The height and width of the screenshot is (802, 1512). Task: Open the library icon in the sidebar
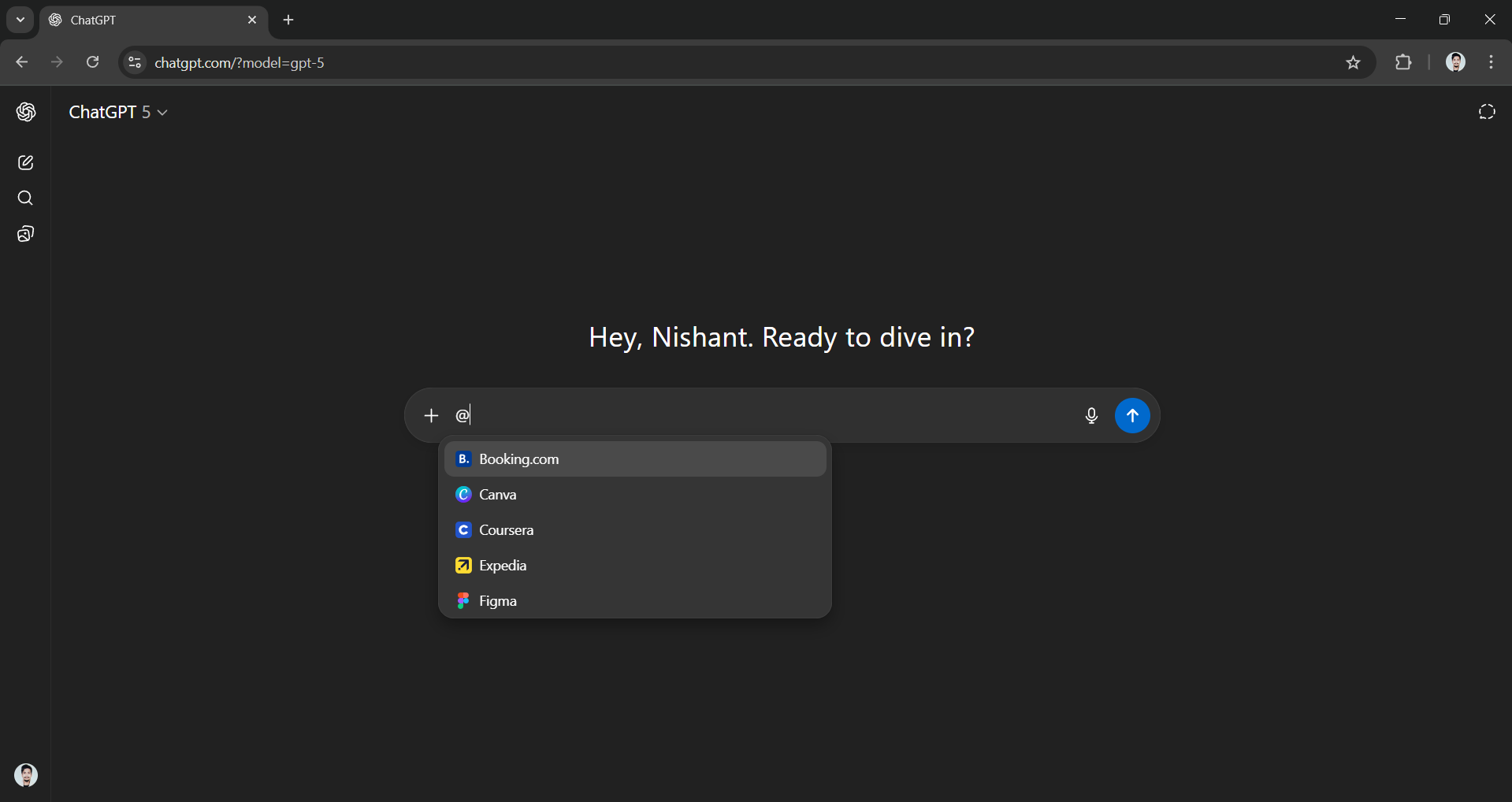coord(25,233)
